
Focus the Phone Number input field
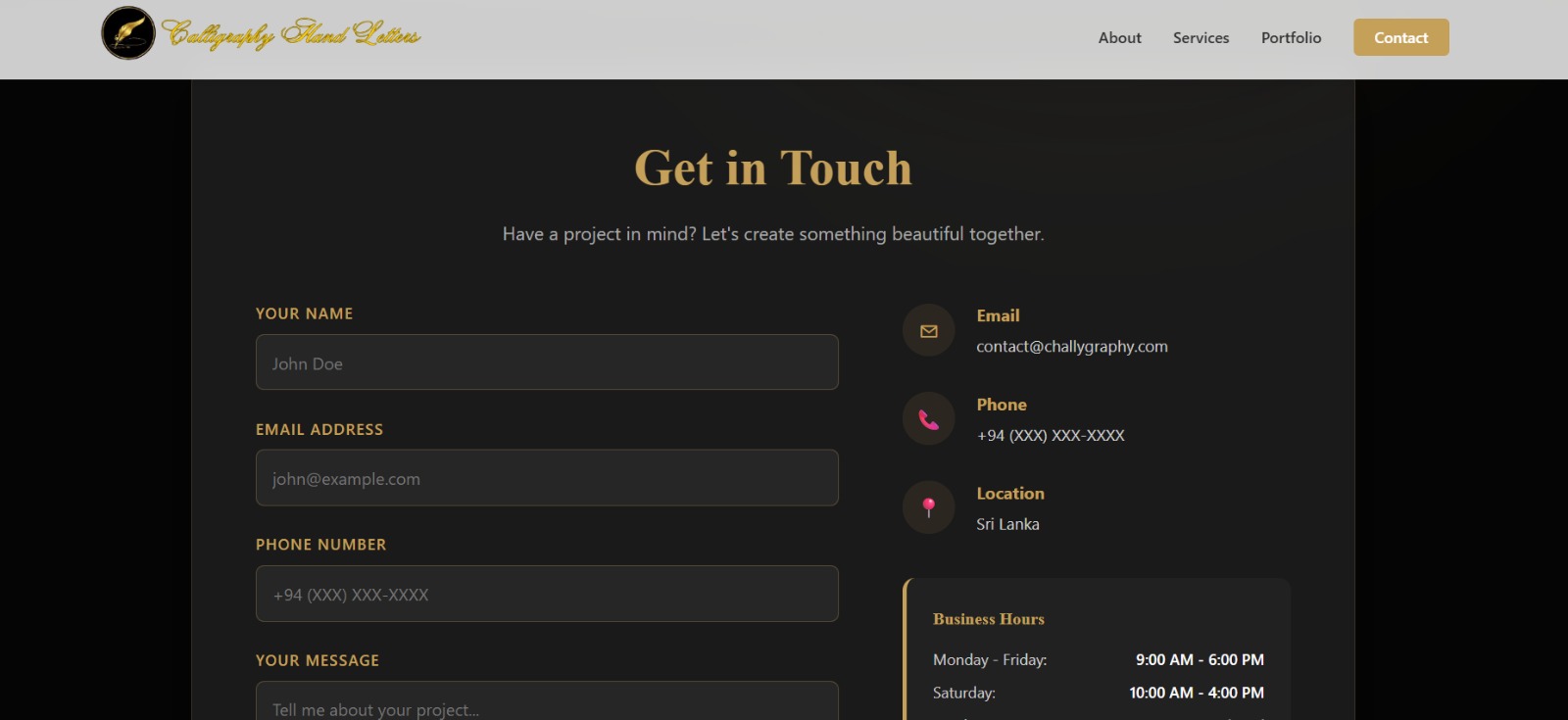point(547,594)
